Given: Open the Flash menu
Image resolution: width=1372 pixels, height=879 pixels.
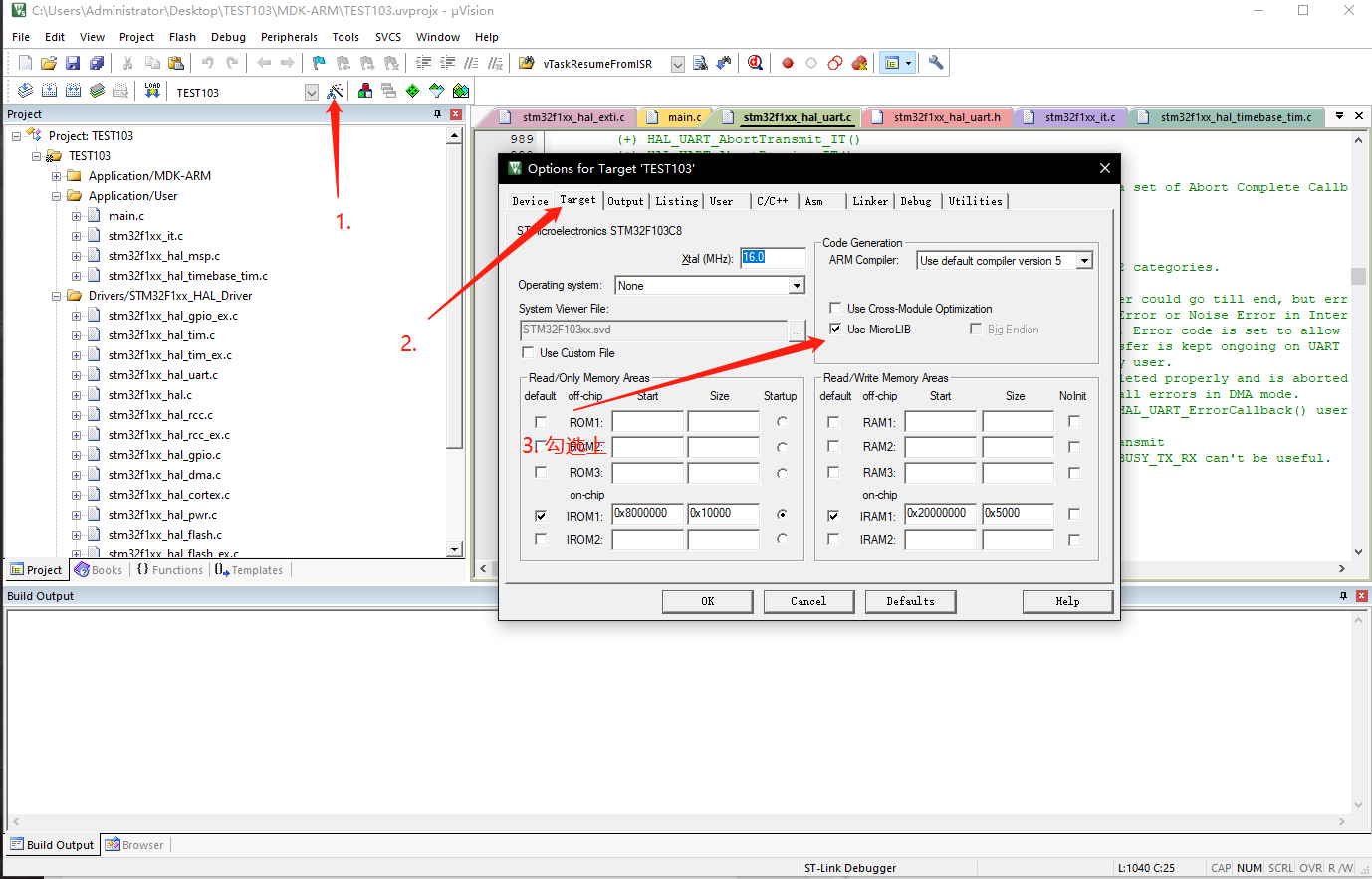Looking at the screenshot, I should click(x=182, y=37).
